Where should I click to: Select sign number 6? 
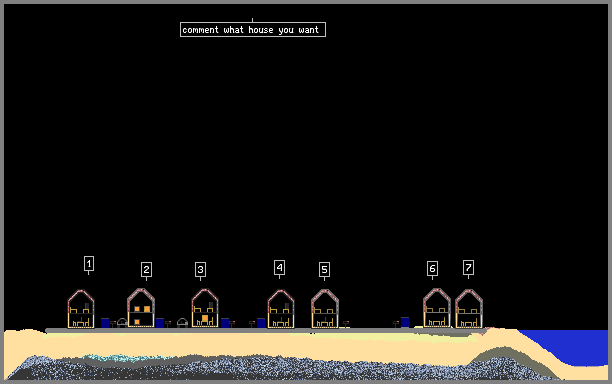click(432, 268)
